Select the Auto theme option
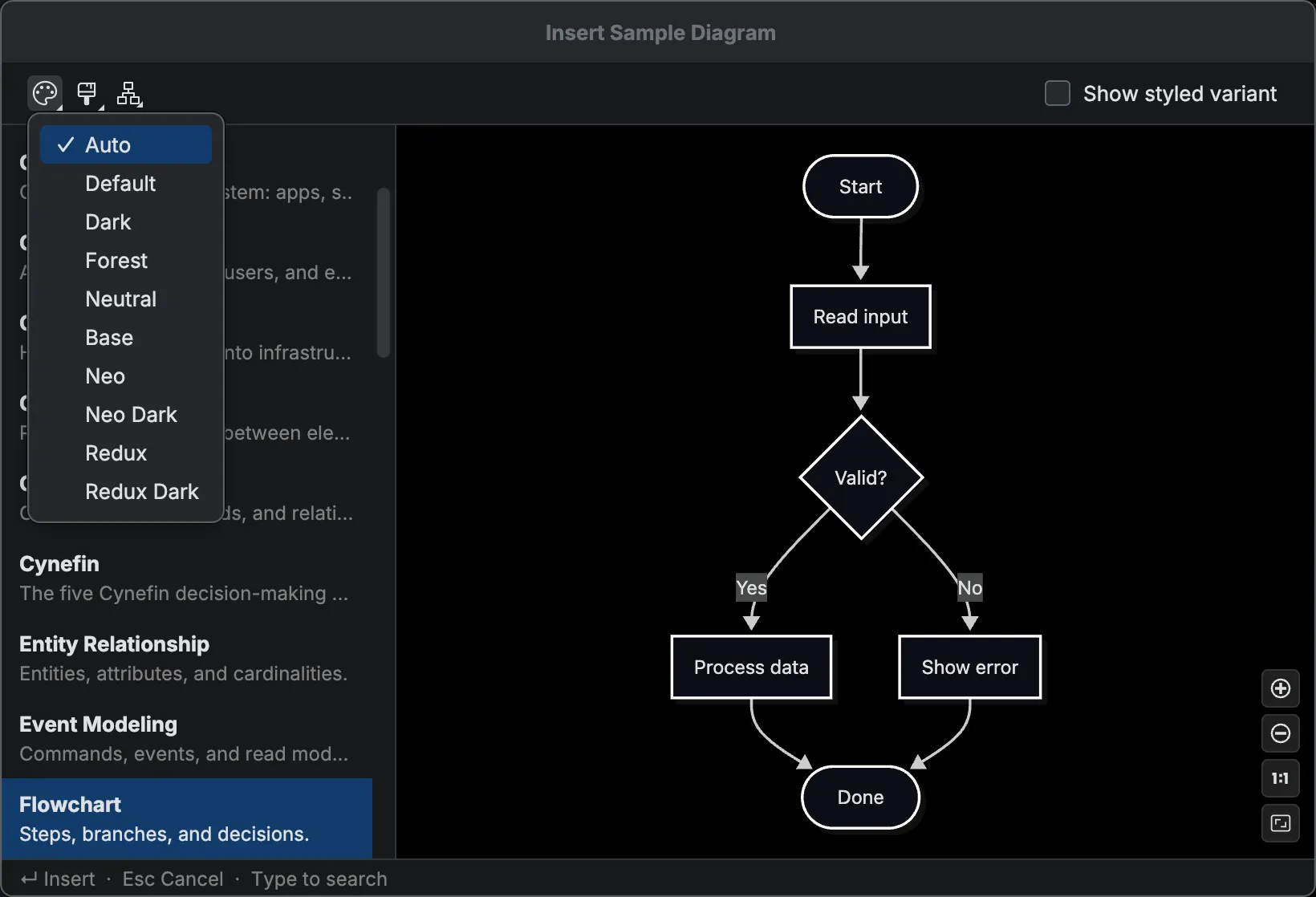The width and height of the screenshot is (1316, 897). pos(126,144)
